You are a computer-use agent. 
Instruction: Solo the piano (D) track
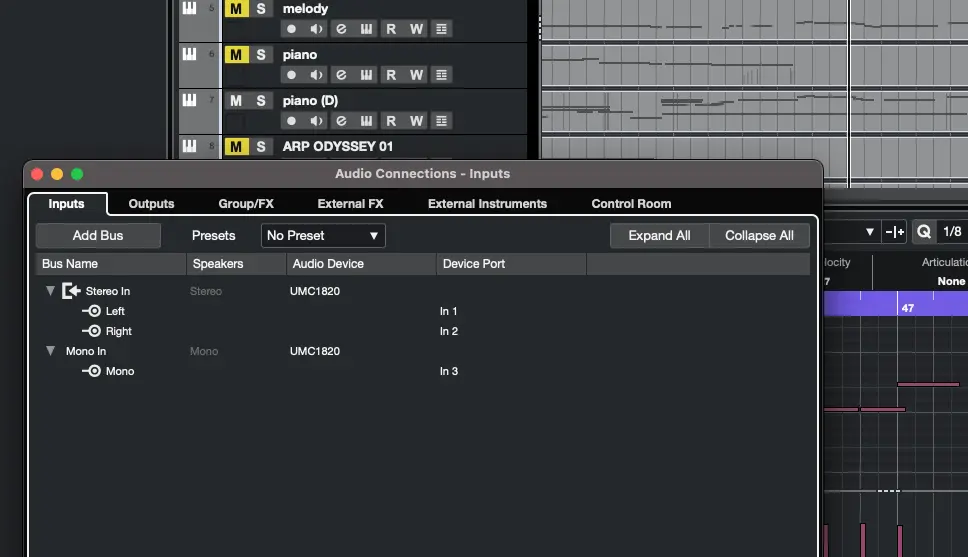[x=261, y=101]
